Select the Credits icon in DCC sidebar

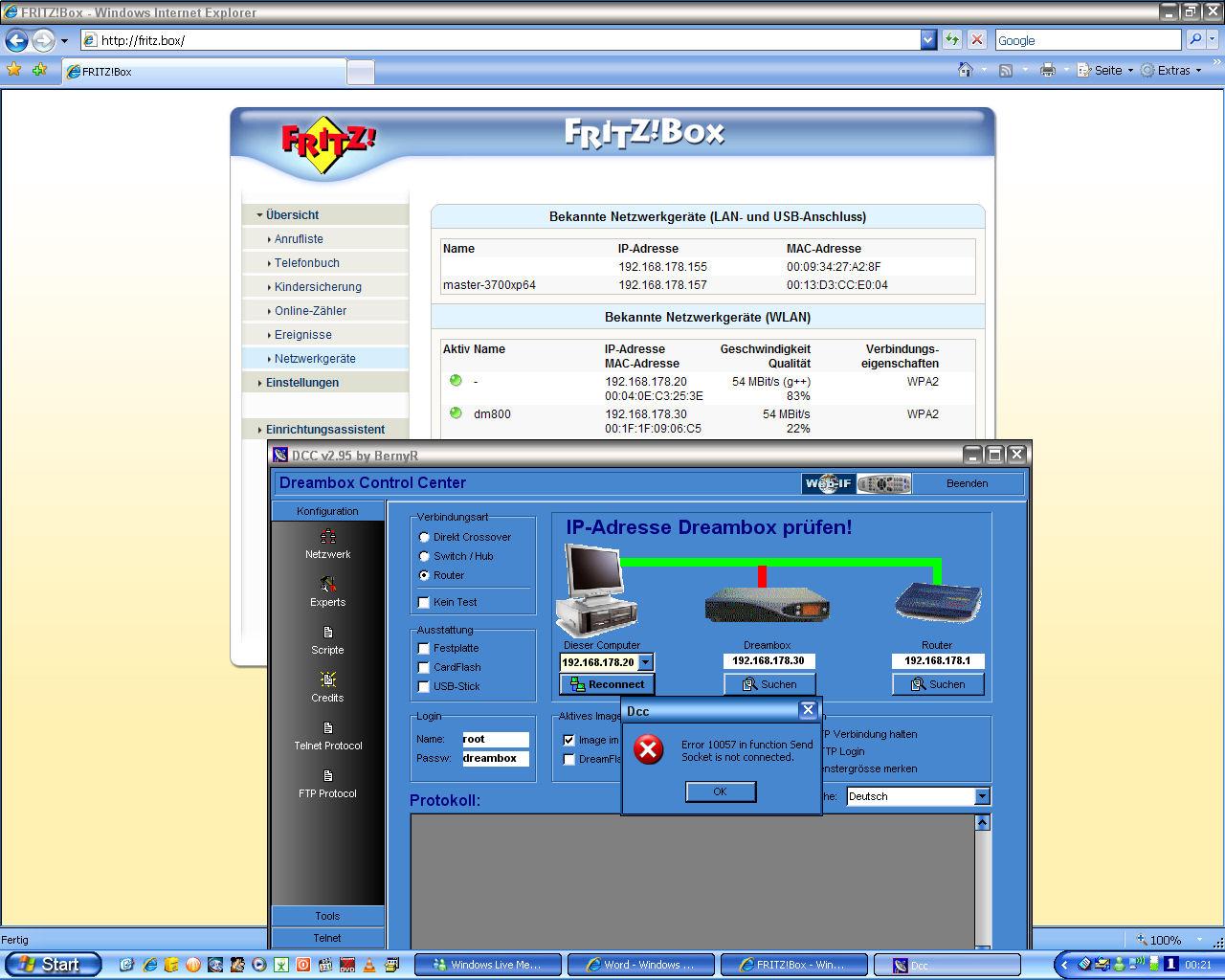[327, 687]
